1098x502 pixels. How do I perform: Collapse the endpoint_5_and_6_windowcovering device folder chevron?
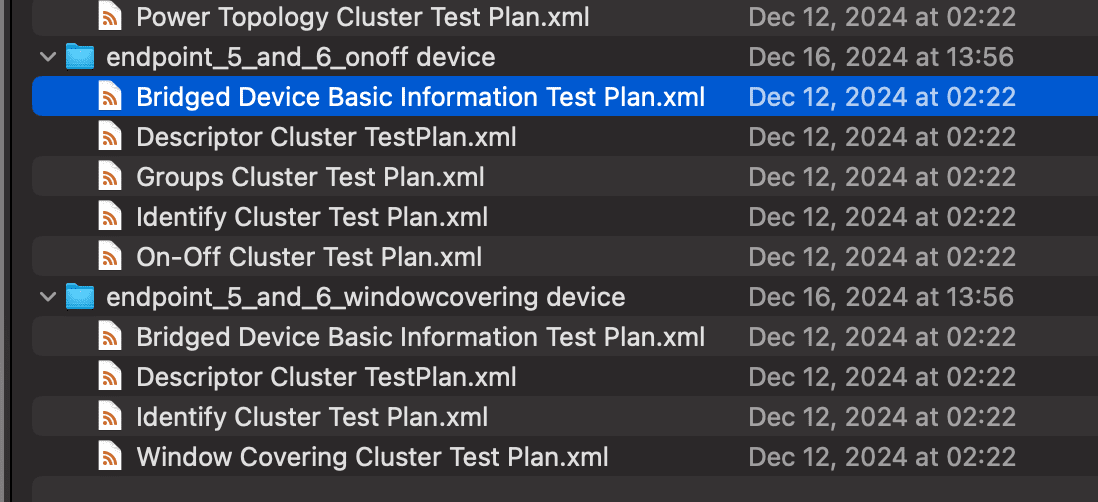click(48, 297)
